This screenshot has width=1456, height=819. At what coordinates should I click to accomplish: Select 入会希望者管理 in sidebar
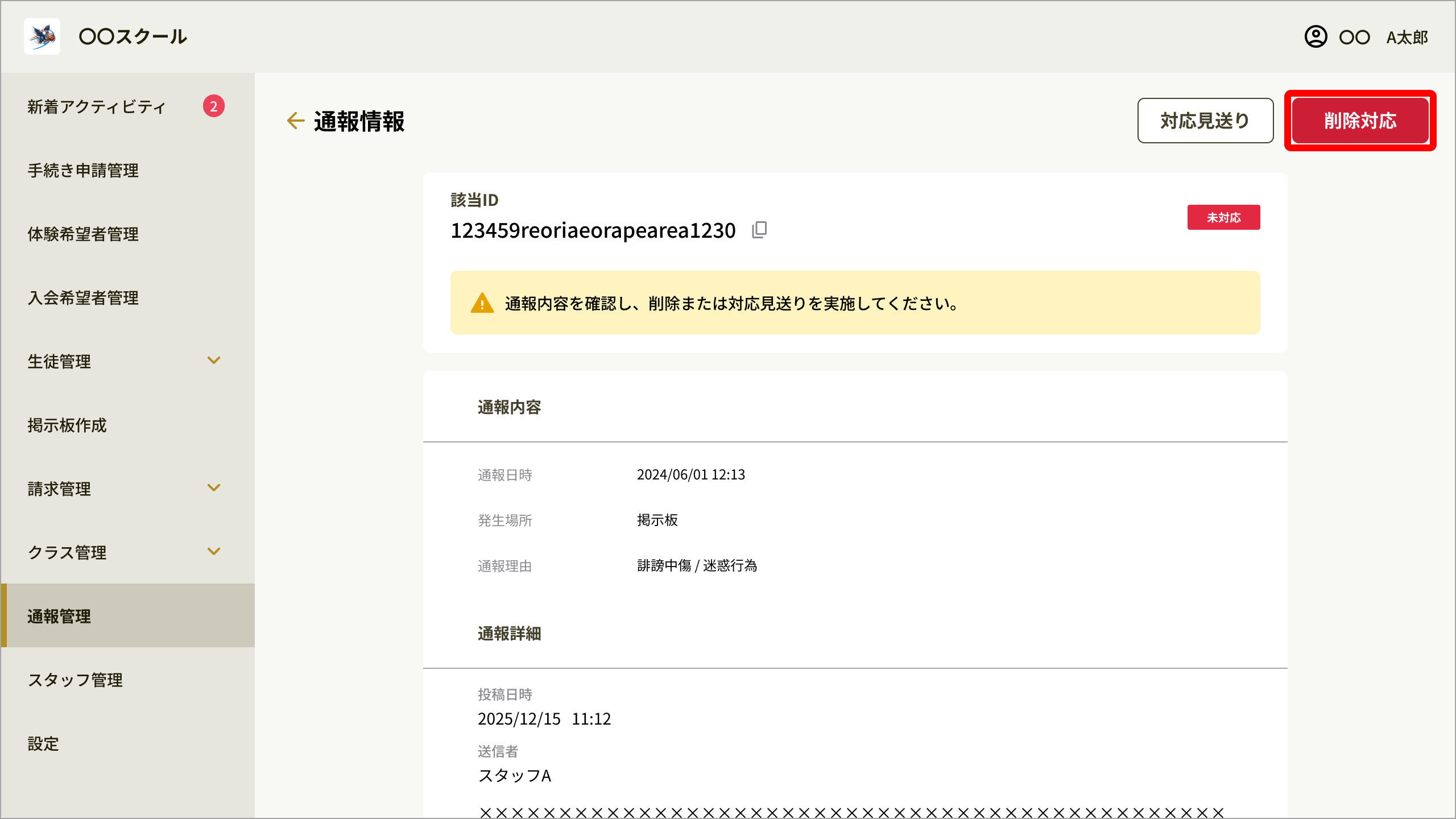tap(127, 298)
